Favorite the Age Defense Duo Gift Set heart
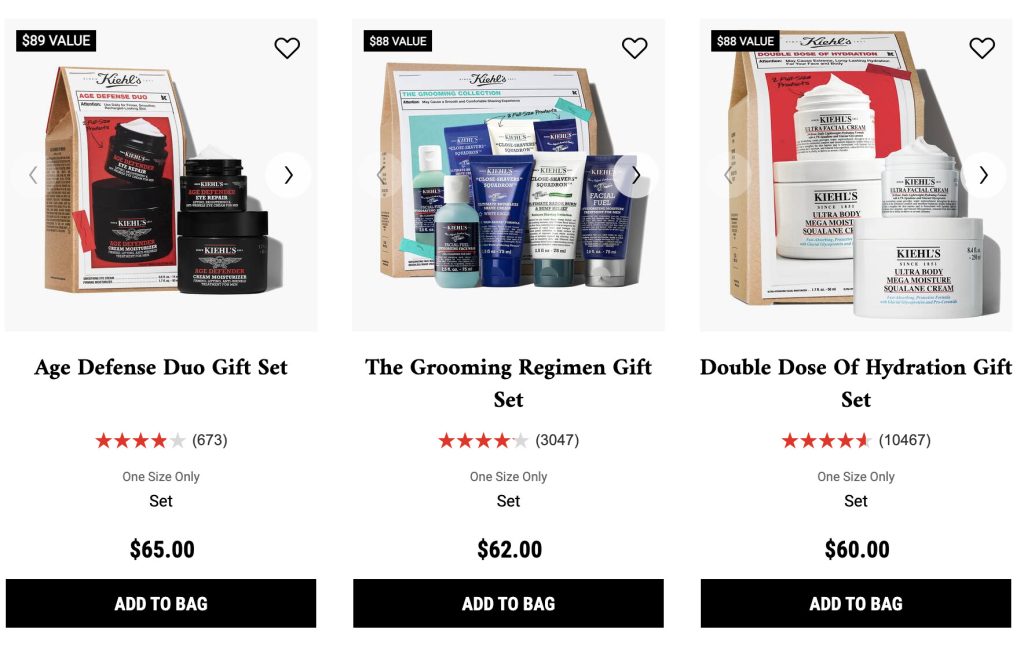Screen dimensions: 1024x648 pos(287,48)
